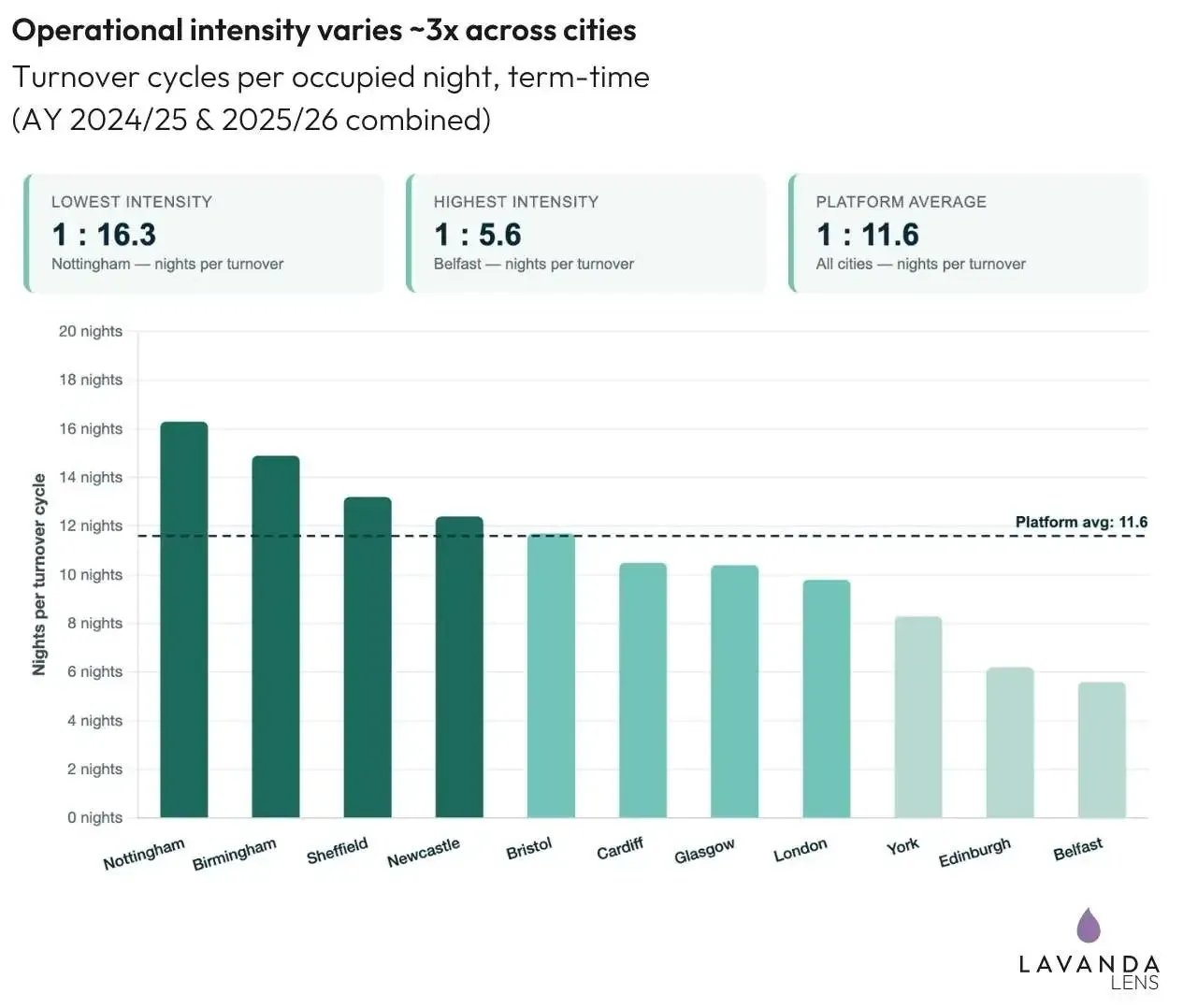Click the Glasgow bar

[x=734, y=692]
